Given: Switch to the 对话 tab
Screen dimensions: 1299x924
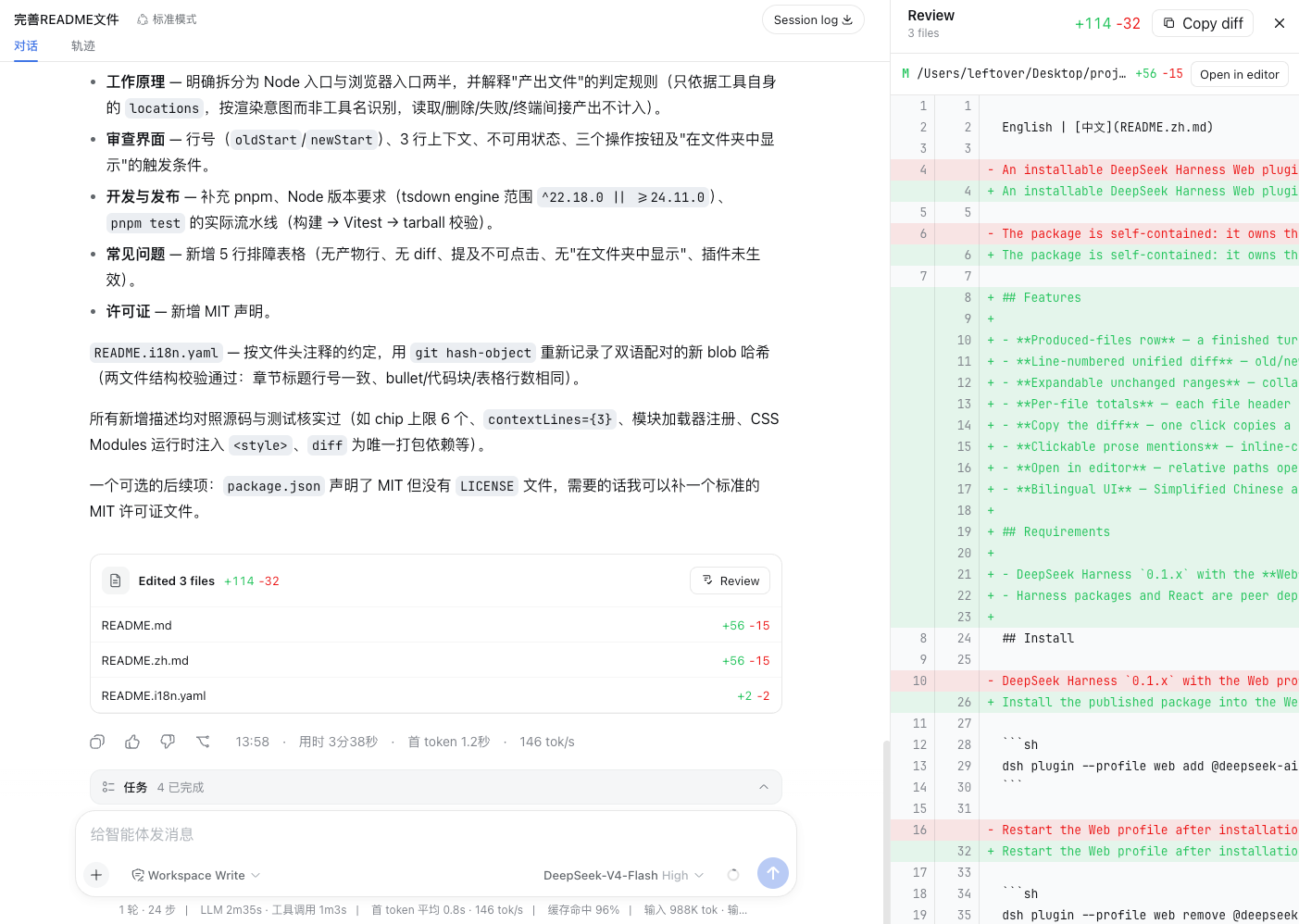Looking at the screenshot, I should point(26,45).
